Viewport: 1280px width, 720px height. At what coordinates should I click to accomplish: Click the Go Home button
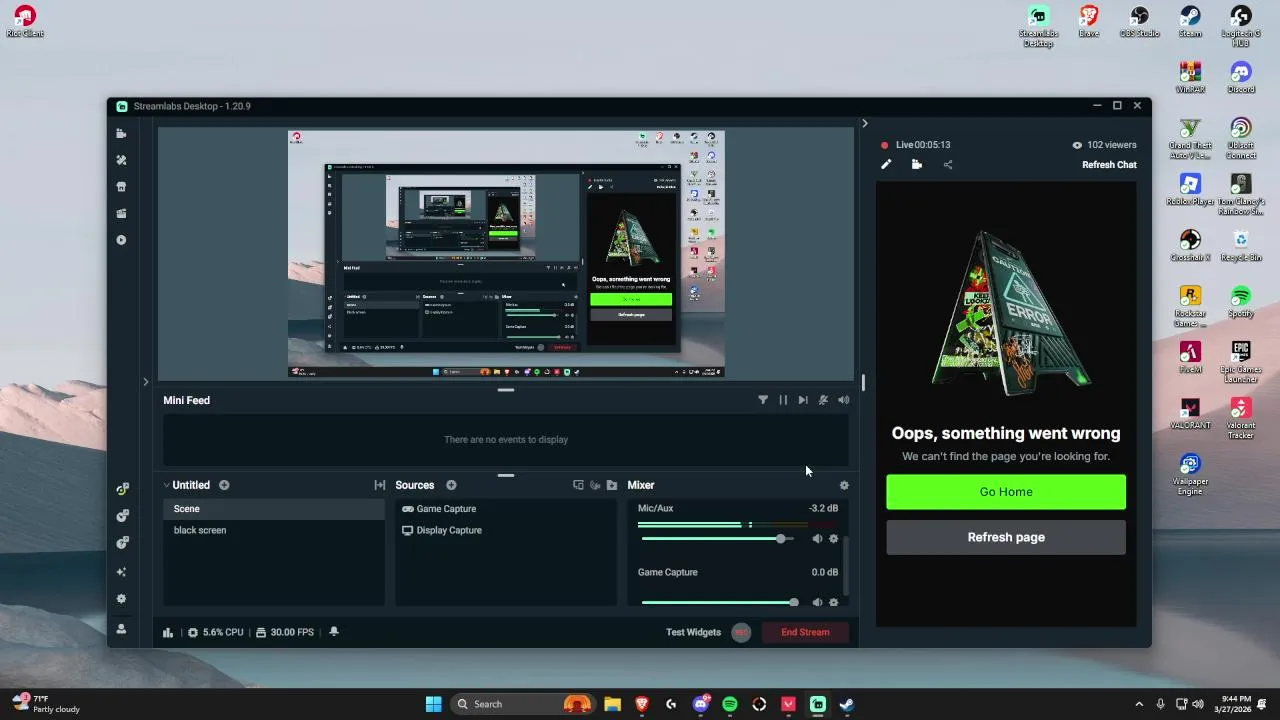click(1006, 492)
